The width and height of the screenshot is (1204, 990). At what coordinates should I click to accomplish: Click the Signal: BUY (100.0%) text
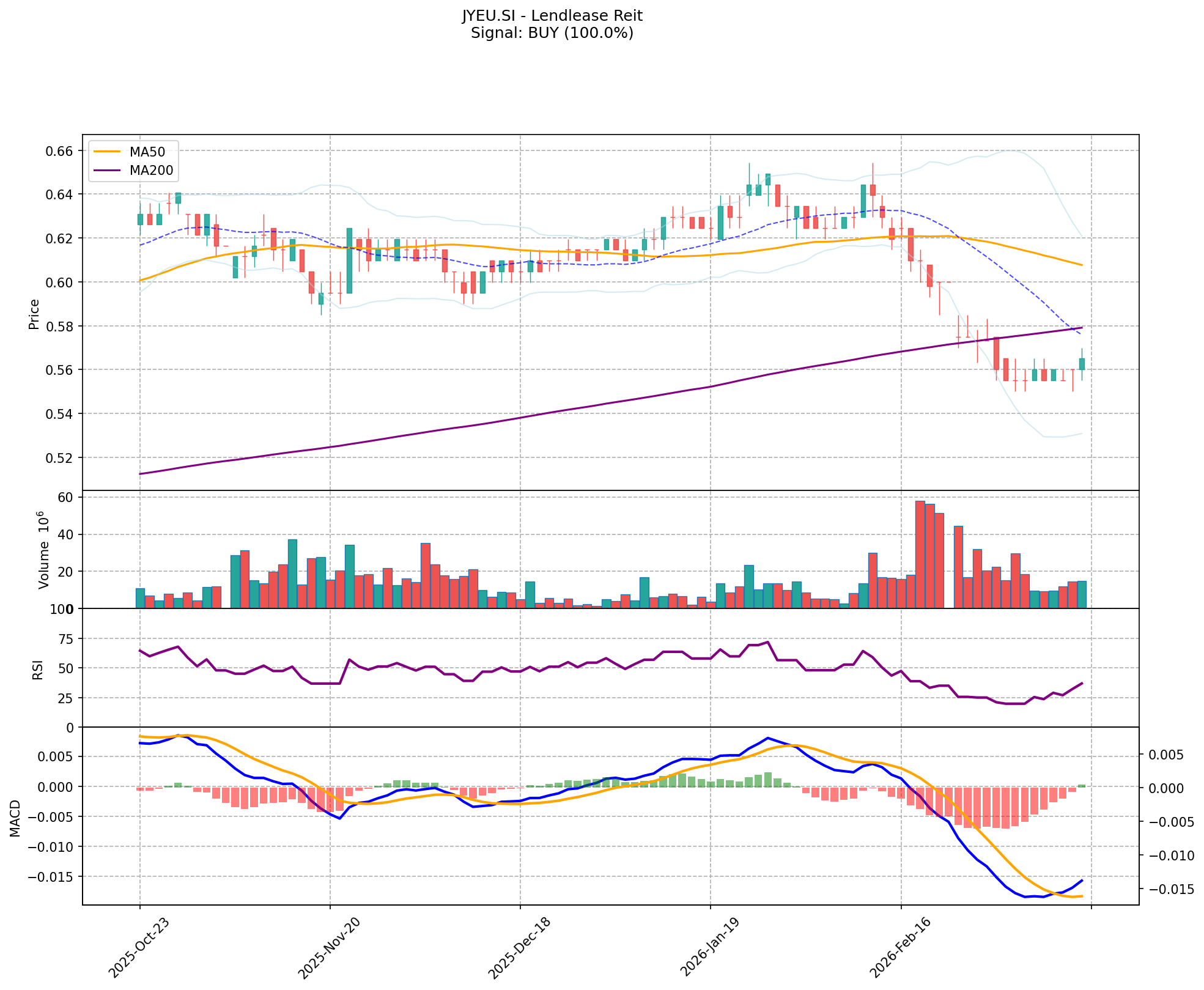(552, 33)
